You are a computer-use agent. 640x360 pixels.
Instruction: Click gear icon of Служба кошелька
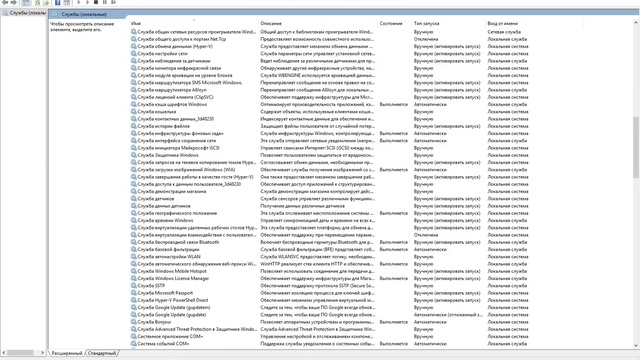click(133, 111)
